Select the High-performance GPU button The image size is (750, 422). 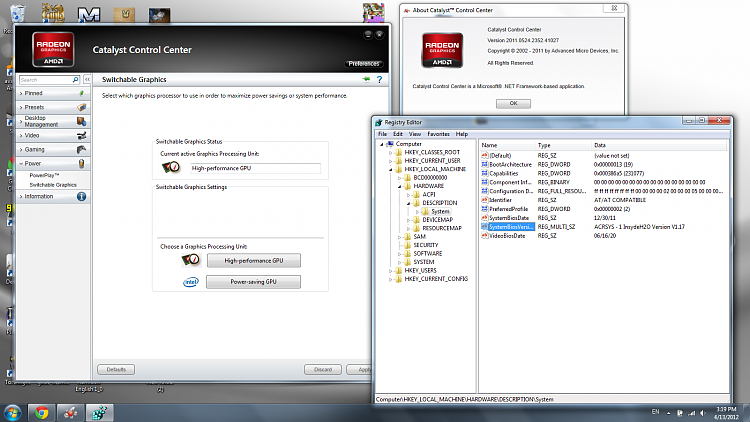click(x=254, y=260)
